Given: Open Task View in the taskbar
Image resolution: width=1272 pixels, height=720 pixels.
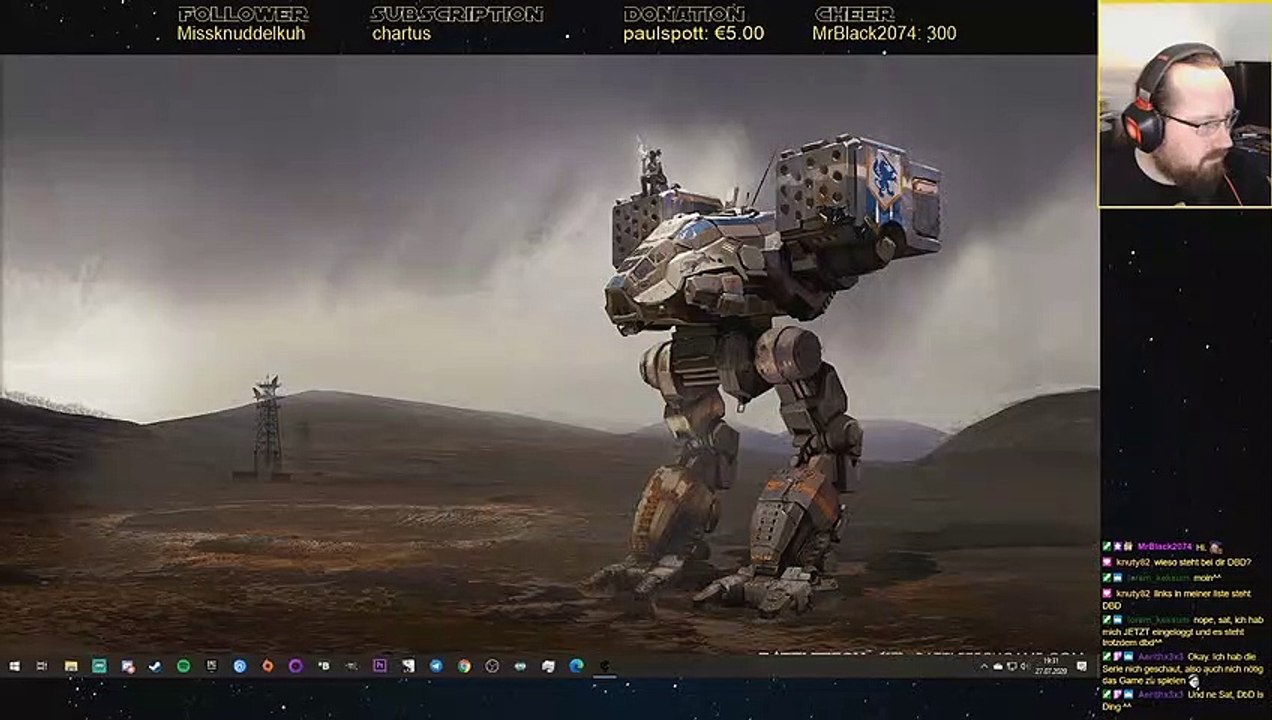Looking at the screenshot, I should tap(42, 666).
